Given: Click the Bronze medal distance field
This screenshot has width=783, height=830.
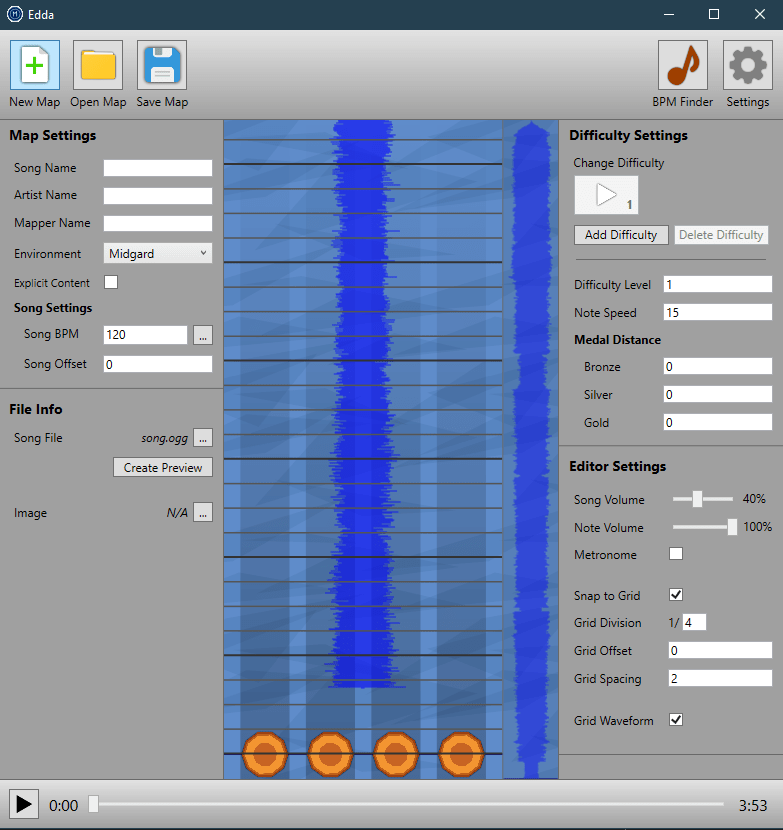Looking at the screenshot, I should pyautogui.click(x=718, y=366).
